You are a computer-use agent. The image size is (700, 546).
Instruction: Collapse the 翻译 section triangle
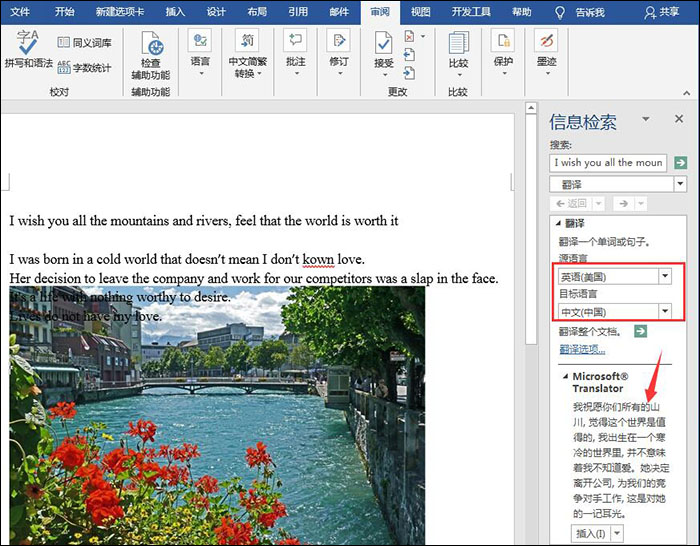pyautogui.click(x=558, y=223)
